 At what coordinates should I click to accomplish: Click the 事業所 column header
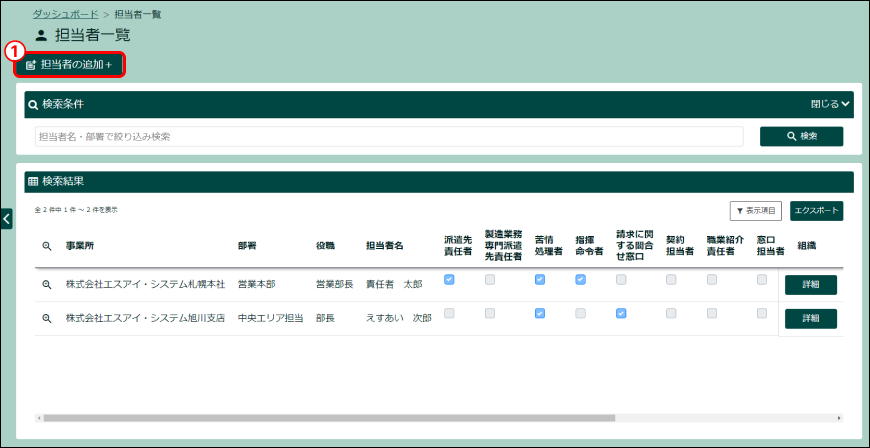80,246
